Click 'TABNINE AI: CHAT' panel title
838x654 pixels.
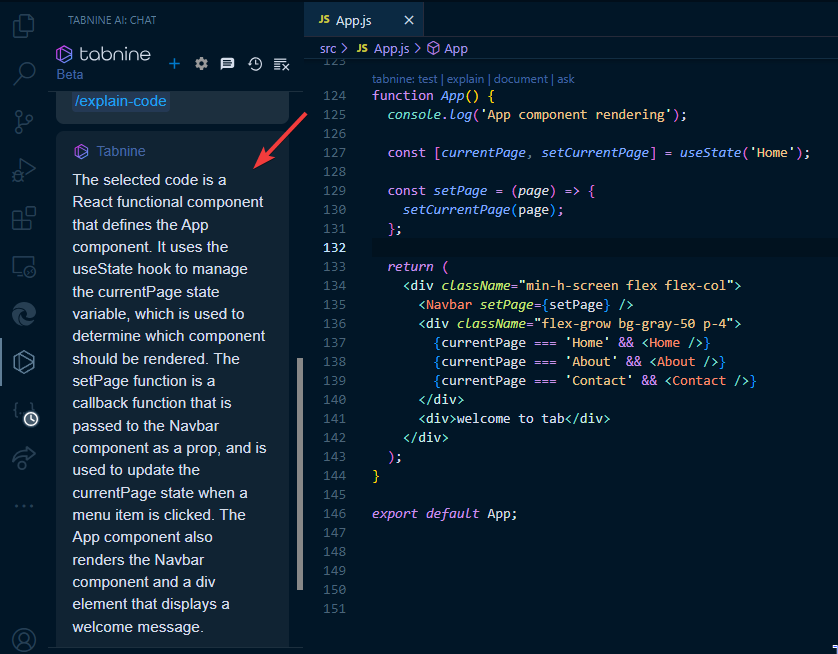[x=112, y=20]
